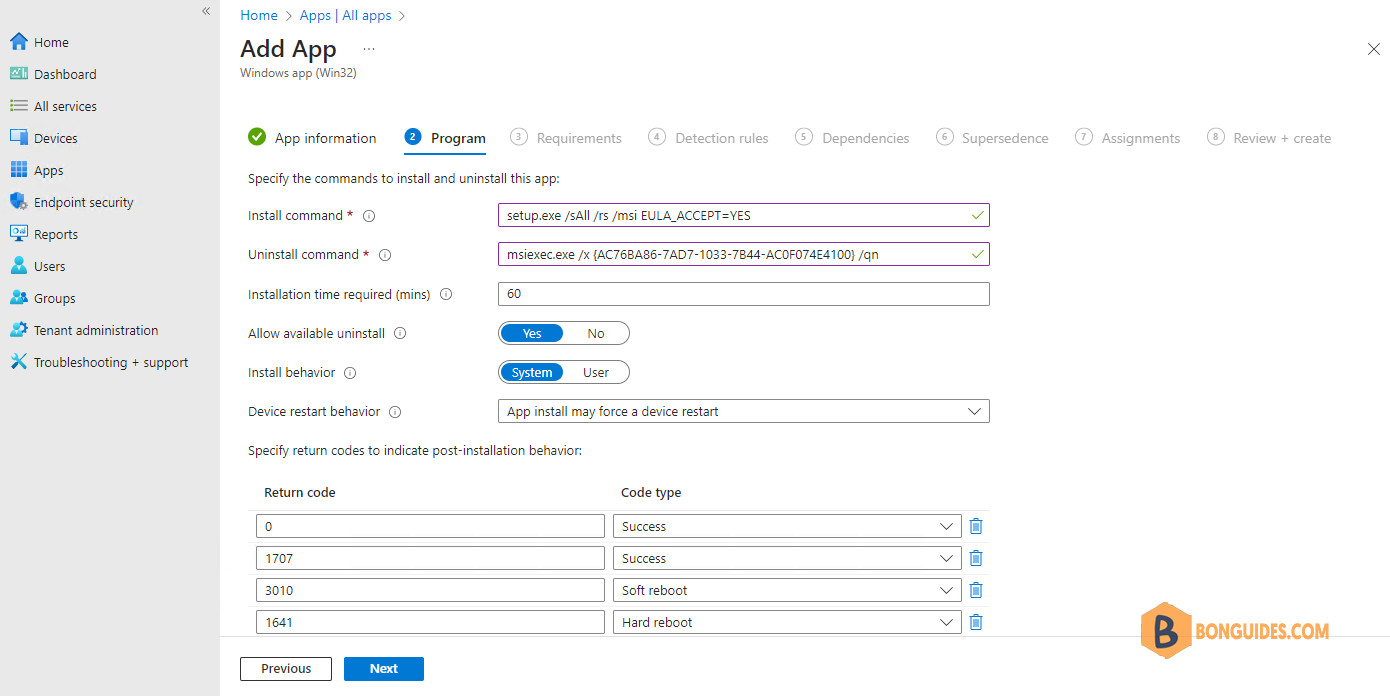Delete the return code 0 row

pyautogui.click(x=976, y=526)
